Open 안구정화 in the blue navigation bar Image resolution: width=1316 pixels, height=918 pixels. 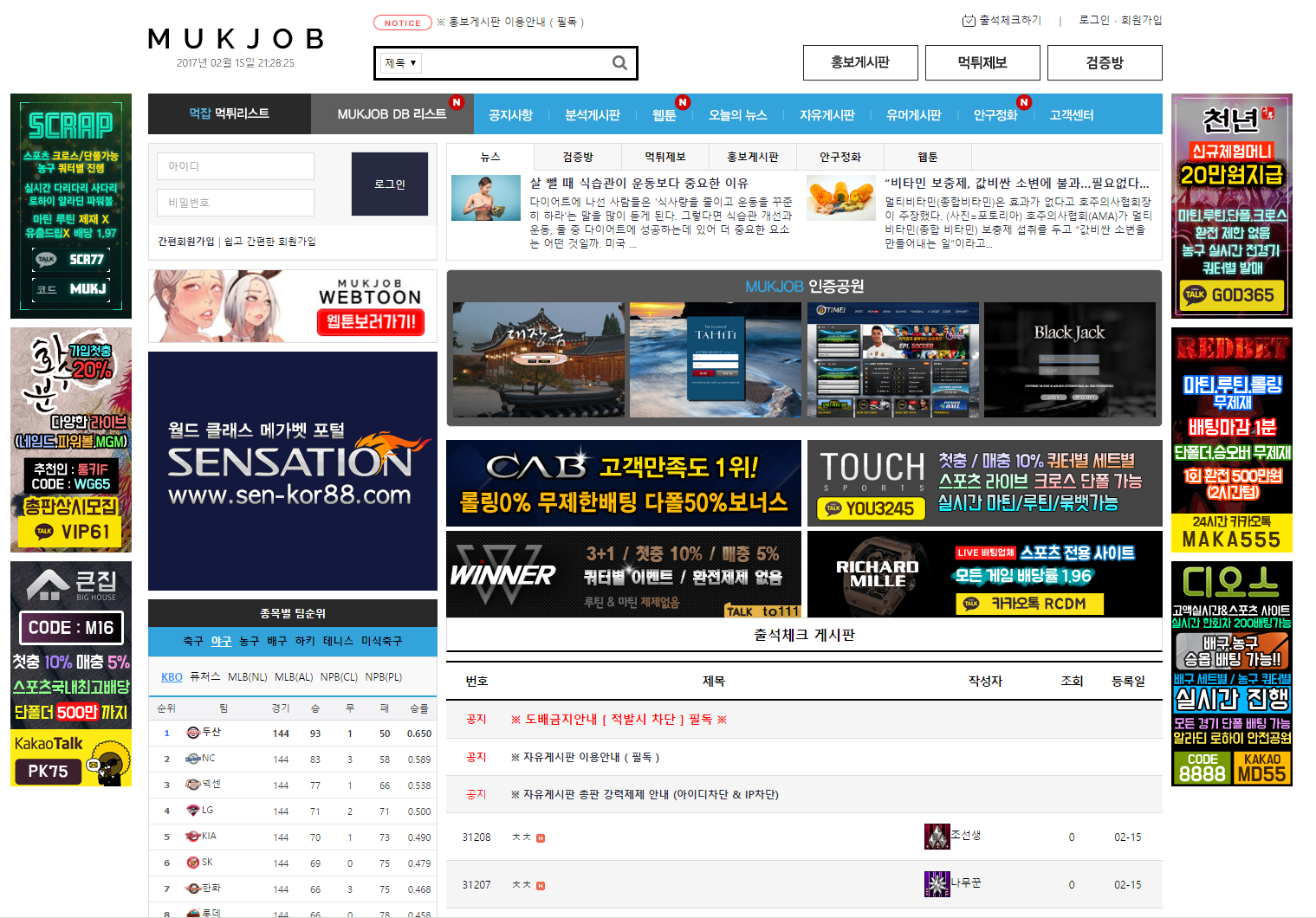coord(995,115)
